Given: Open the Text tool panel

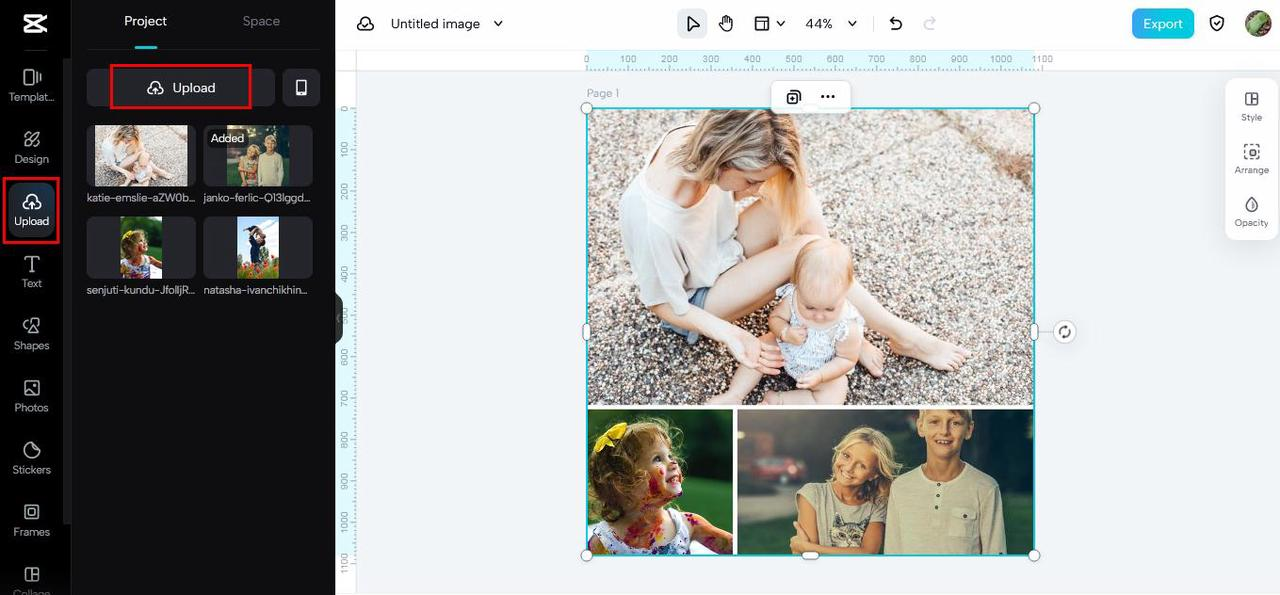Looking at the screenshot, I should pos(31,272).
